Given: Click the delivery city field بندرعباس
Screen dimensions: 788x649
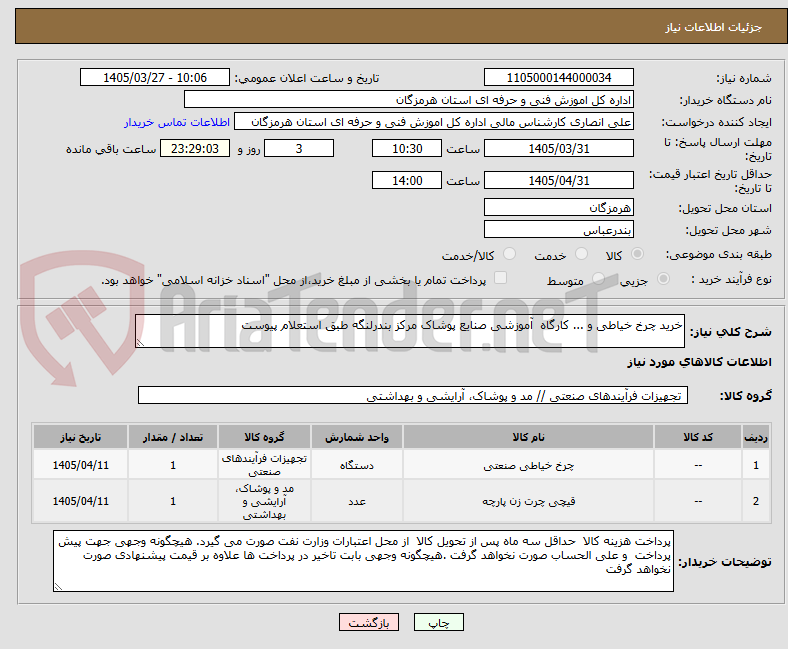Looking at the screenshot, I should (x=558, y=229).
